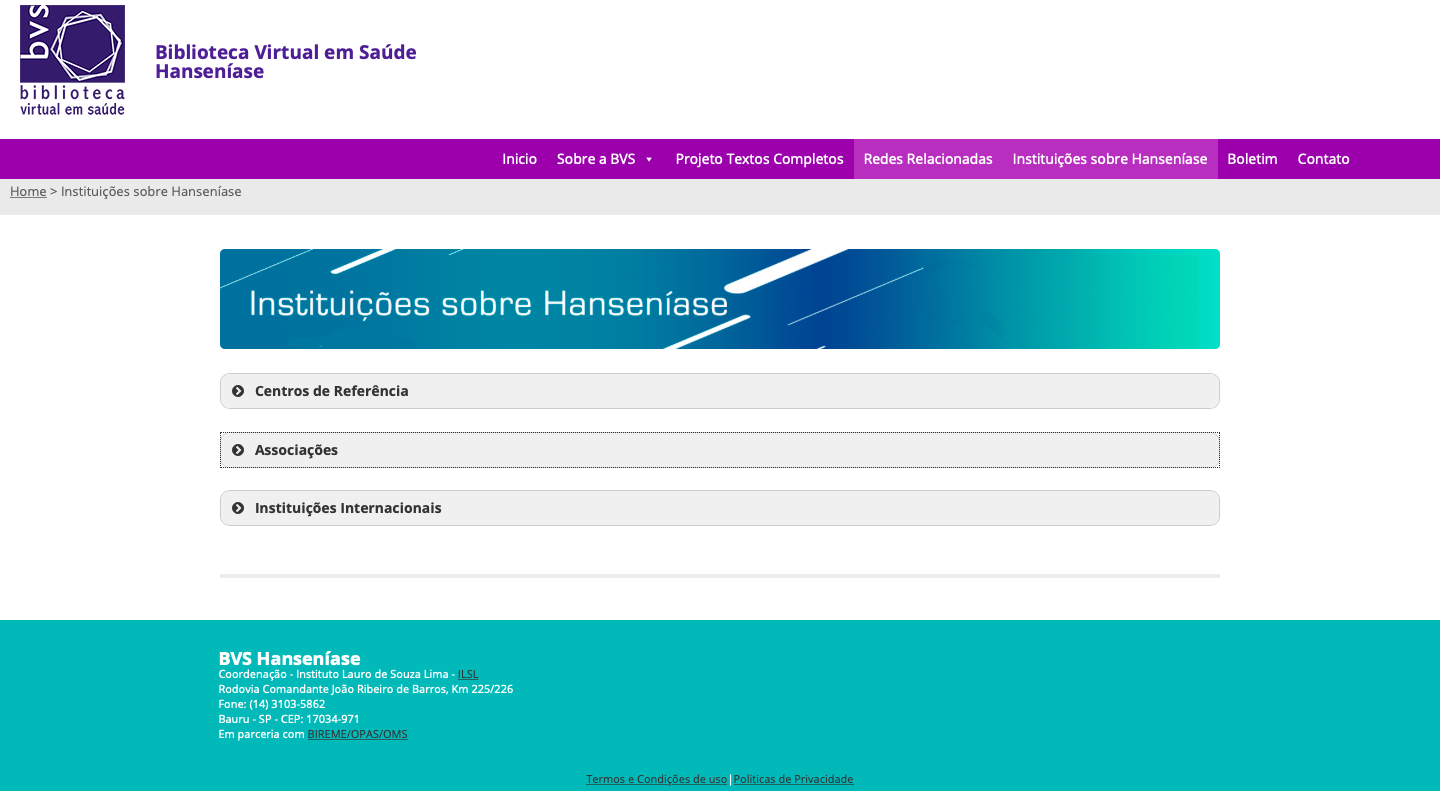Screen dimensions: 1440x791
Task: Open Projeto Textos Completos menu item
Action: (x=759, y=159)
